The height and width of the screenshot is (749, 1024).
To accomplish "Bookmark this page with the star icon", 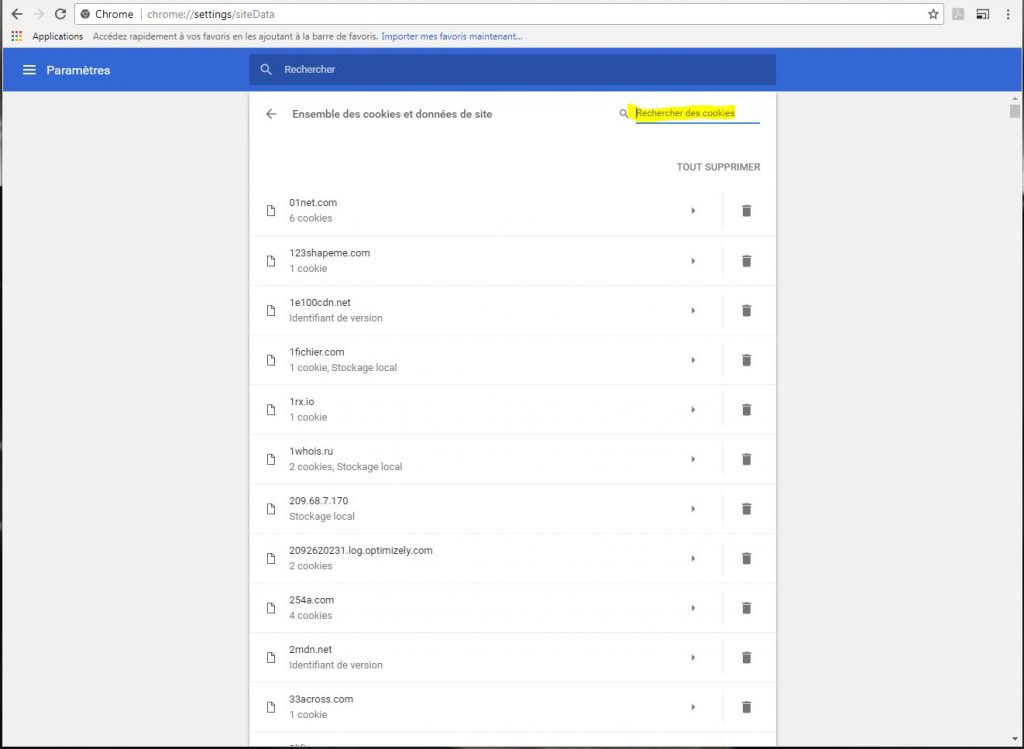I will coord(933,14).
